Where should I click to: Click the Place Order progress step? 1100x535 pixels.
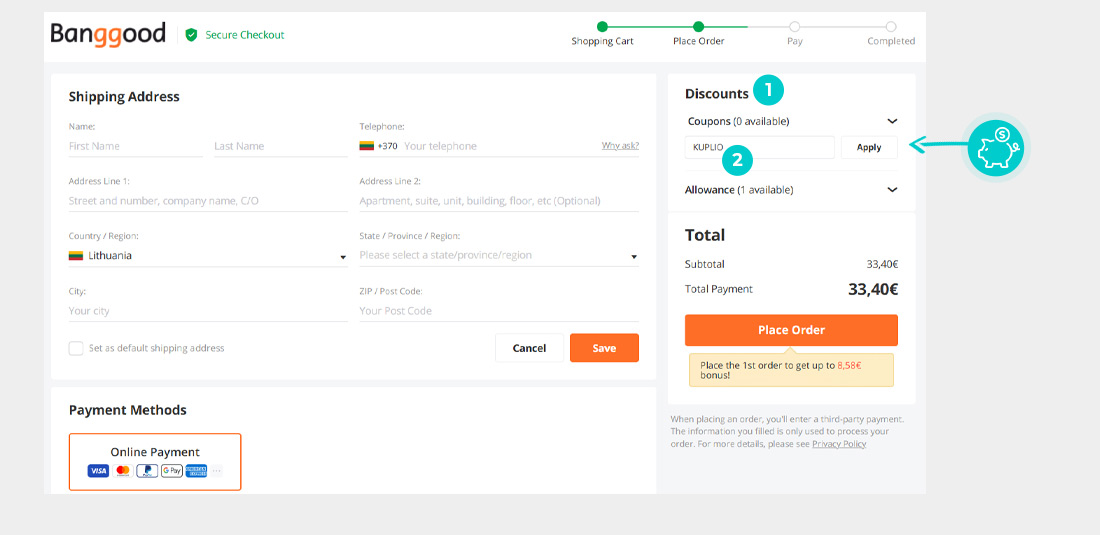tap(698, 27)
